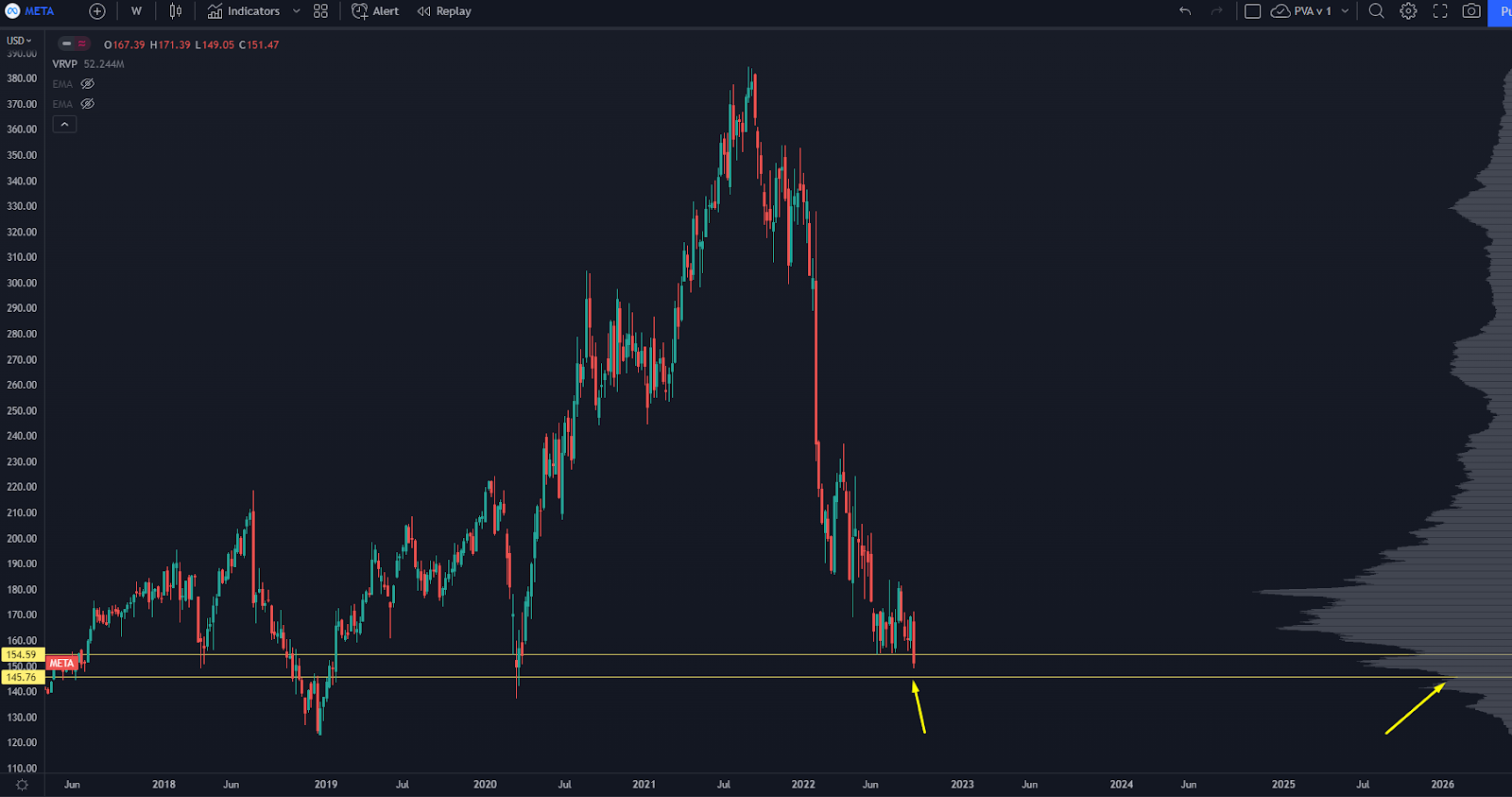1512x797 pixels.
Task: Open the USD currency dropdown
Action: click(x=19, y=41)
